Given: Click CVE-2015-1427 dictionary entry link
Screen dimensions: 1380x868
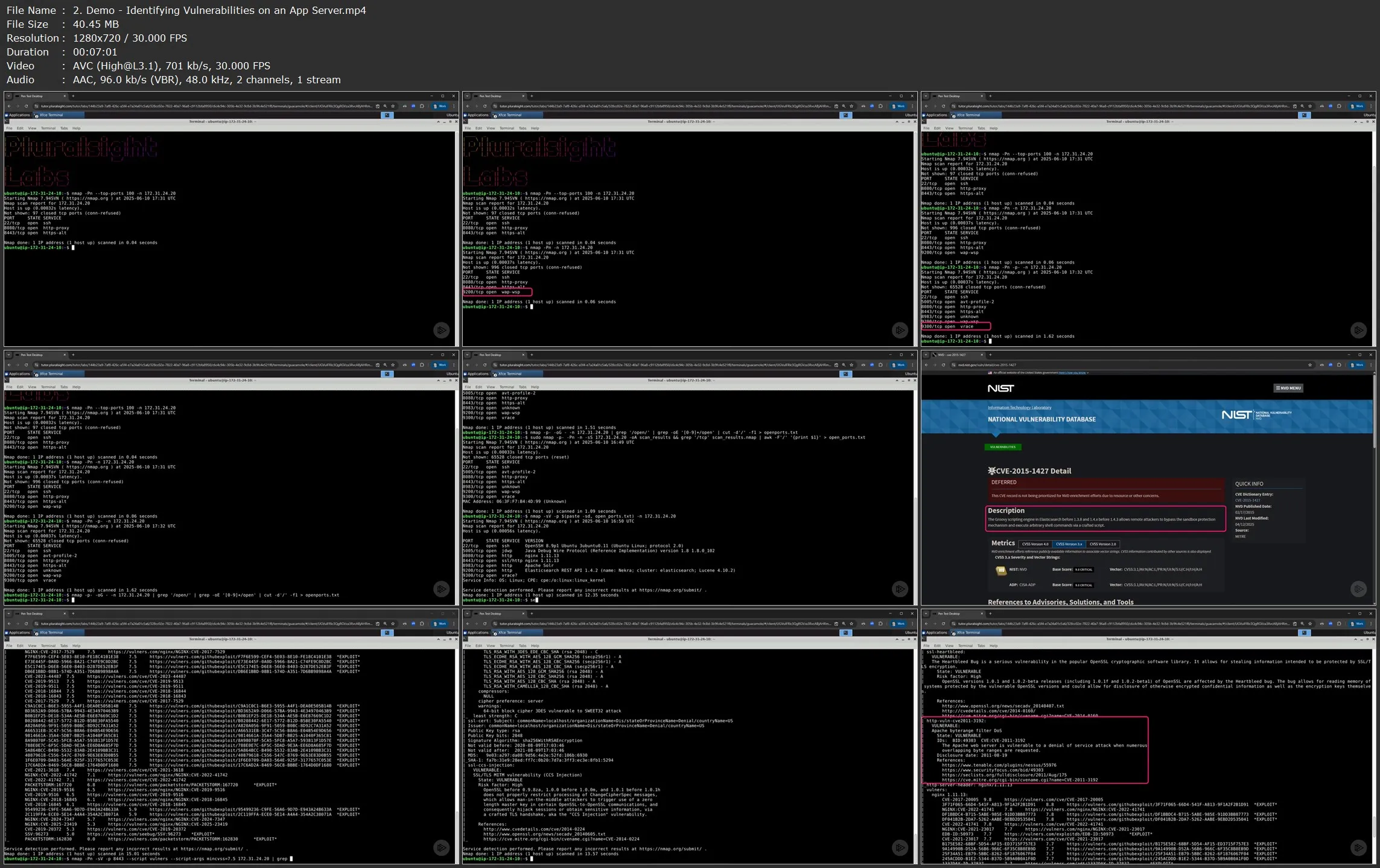Looking at the screenshot, I should tap(1247, 500).
